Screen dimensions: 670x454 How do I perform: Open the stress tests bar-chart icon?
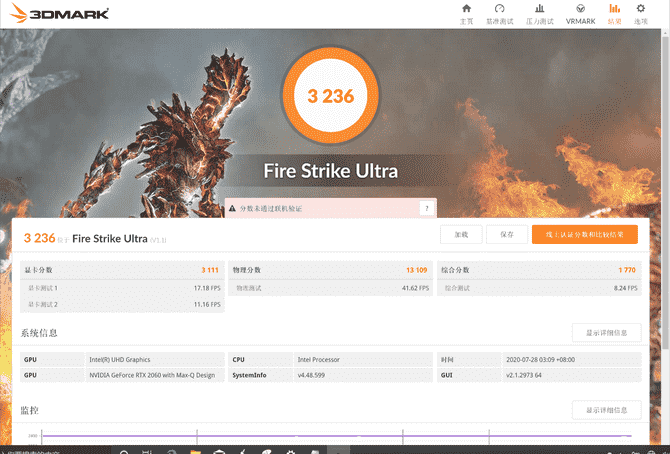pyautogui.click(x=540, y=9)
